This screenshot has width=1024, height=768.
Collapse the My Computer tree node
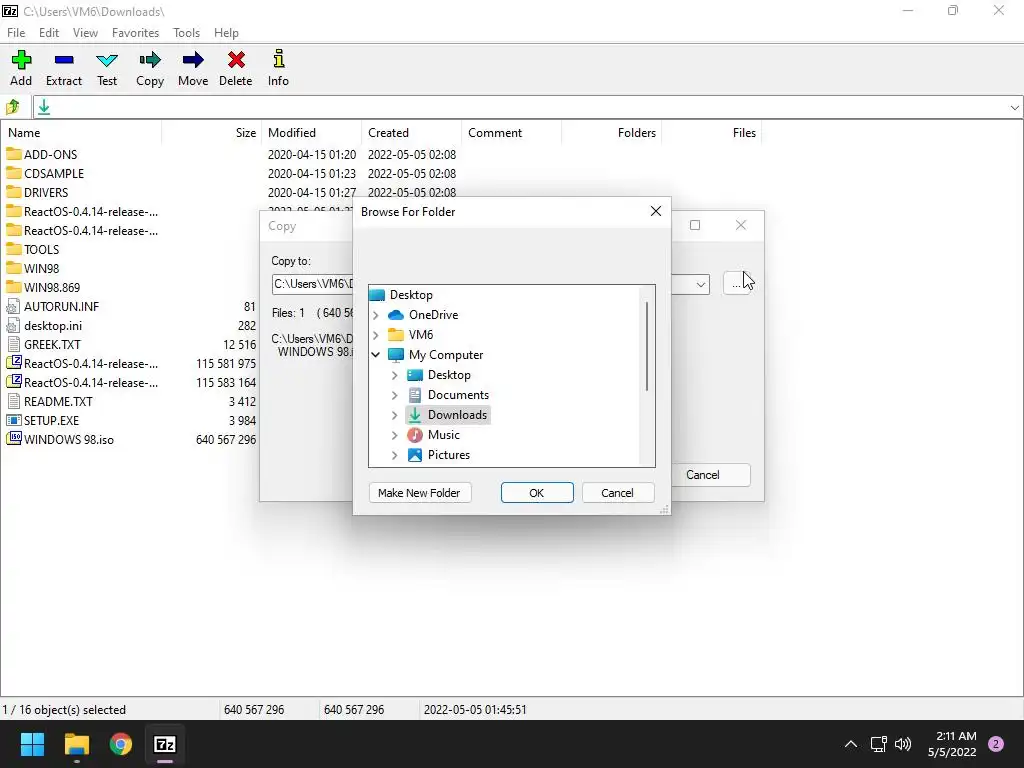tap(376, 355)
